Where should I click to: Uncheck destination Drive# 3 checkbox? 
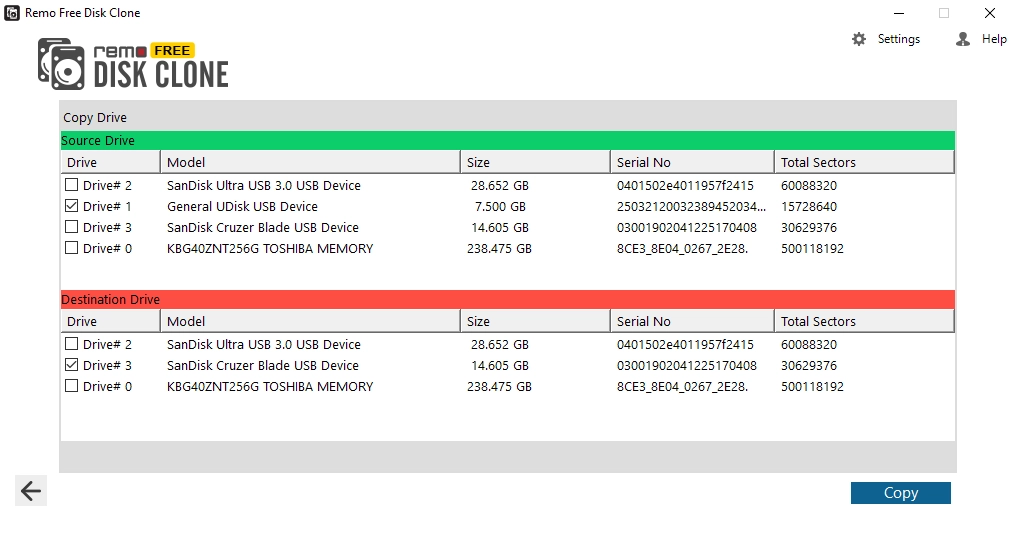pos(72,365)
